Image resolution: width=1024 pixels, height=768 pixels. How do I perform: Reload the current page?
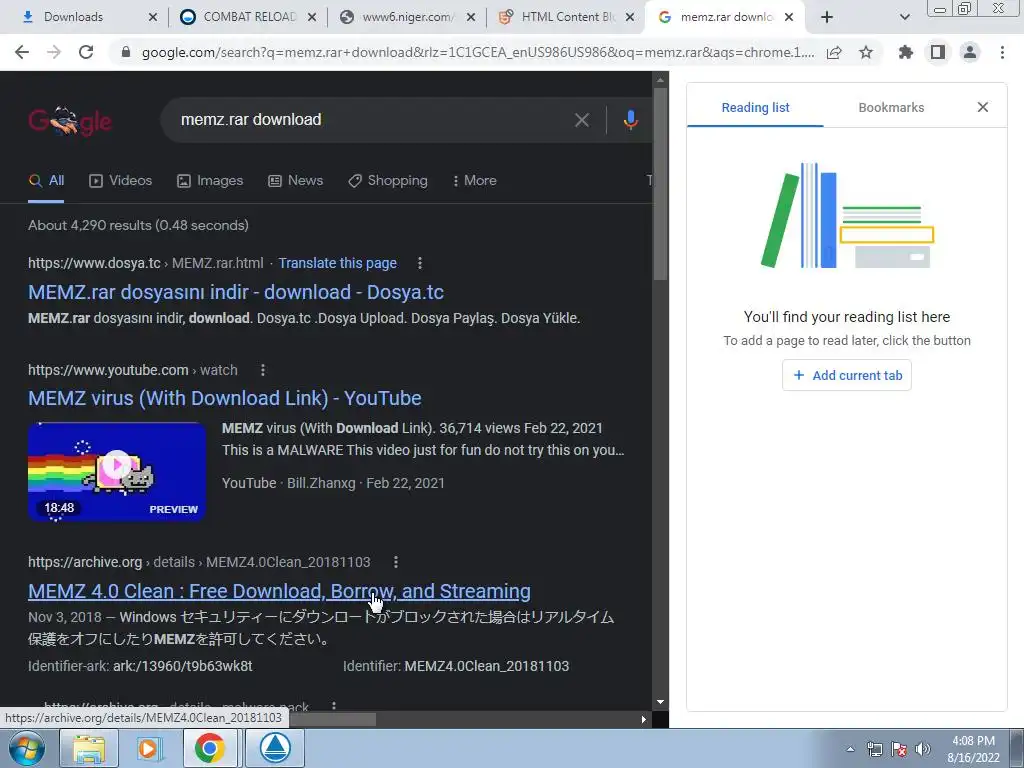pos(86,52)
